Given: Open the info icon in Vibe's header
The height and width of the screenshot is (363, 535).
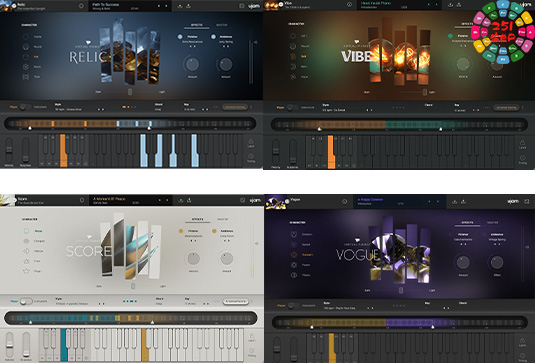Looking at the screenshot, I should tap(349, 4).
